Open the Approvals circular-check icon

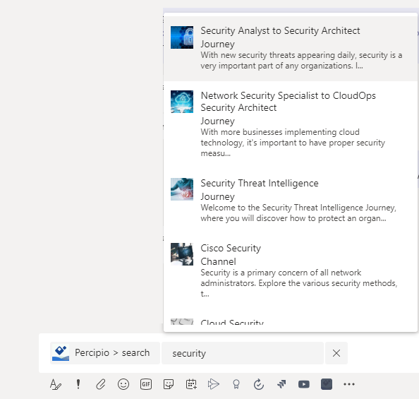[259, 384]
